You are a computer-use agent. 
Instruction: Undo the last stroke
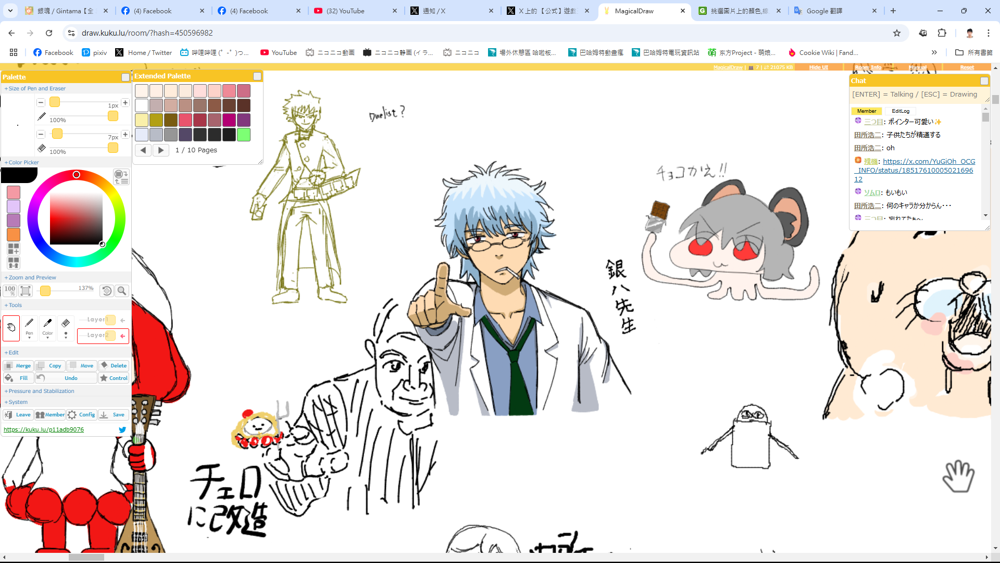click(x=66, y=377)
